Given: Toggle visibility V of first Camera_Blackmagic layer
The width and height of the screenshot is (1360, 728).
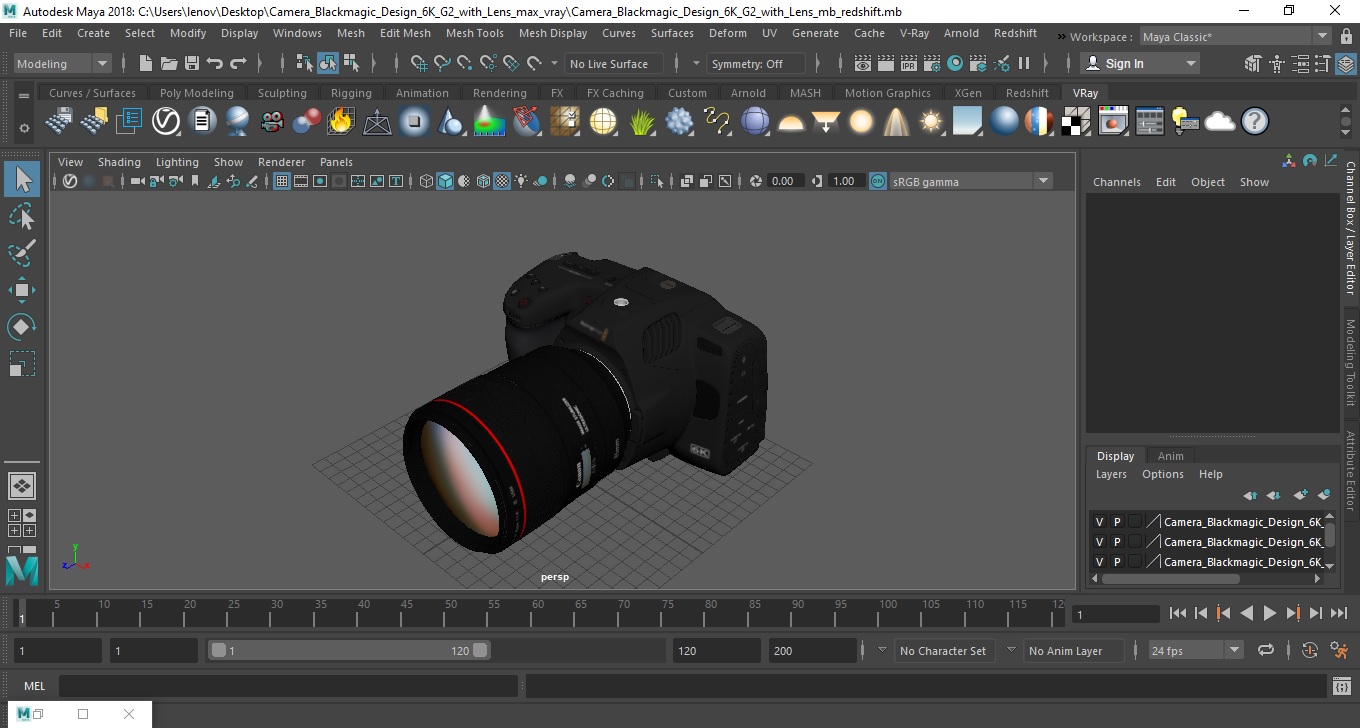Looking at the screenshot, I should [1099, 522].
